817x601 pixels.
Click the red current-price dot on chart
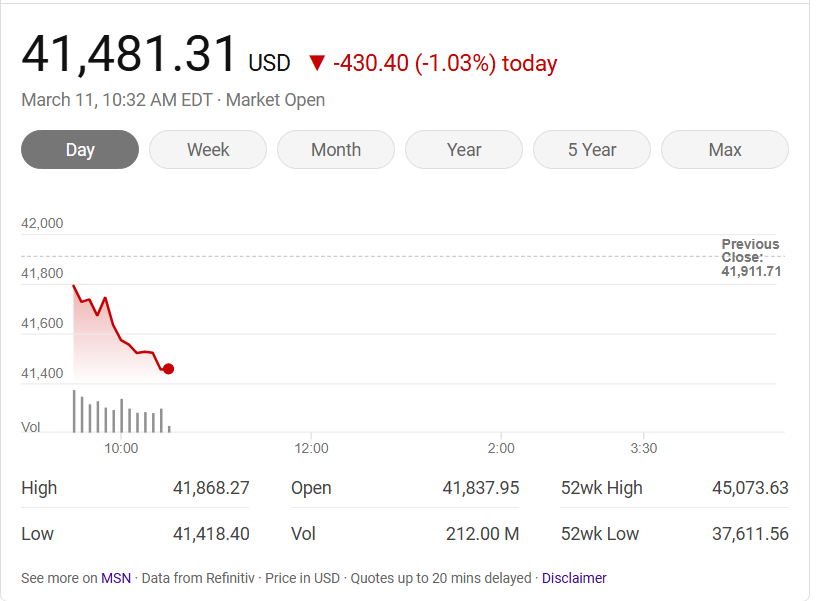[168, 369]
